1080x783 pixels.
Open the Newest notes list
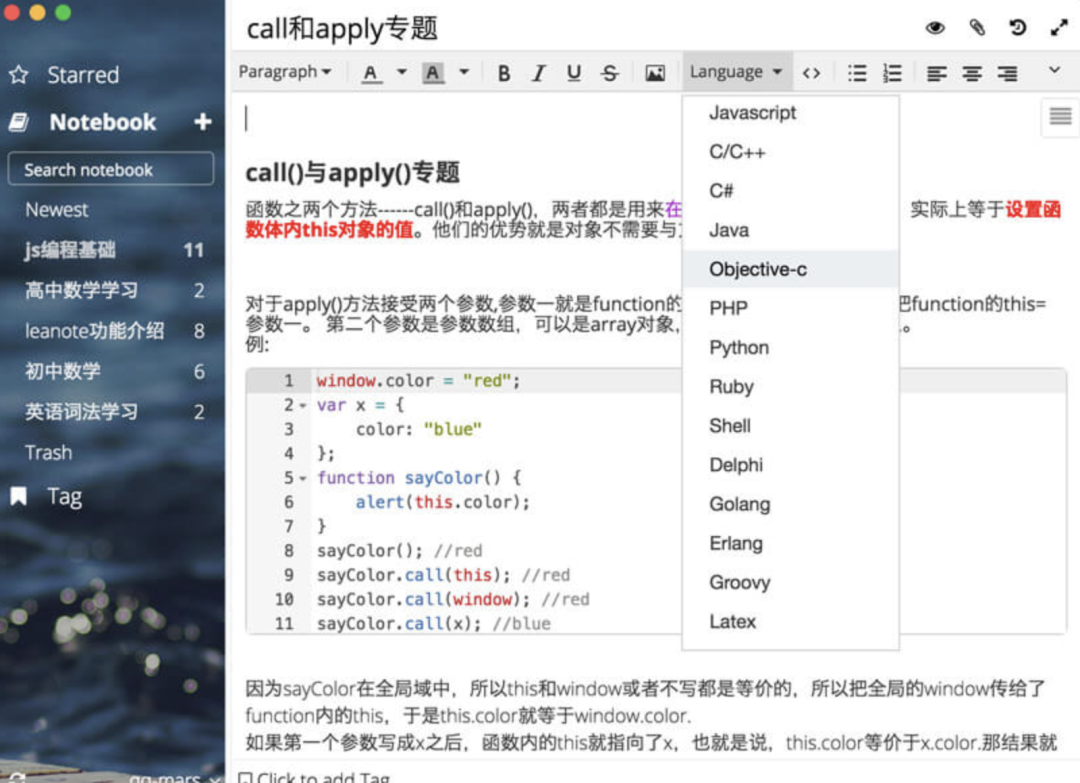click(x=56, y=209)
